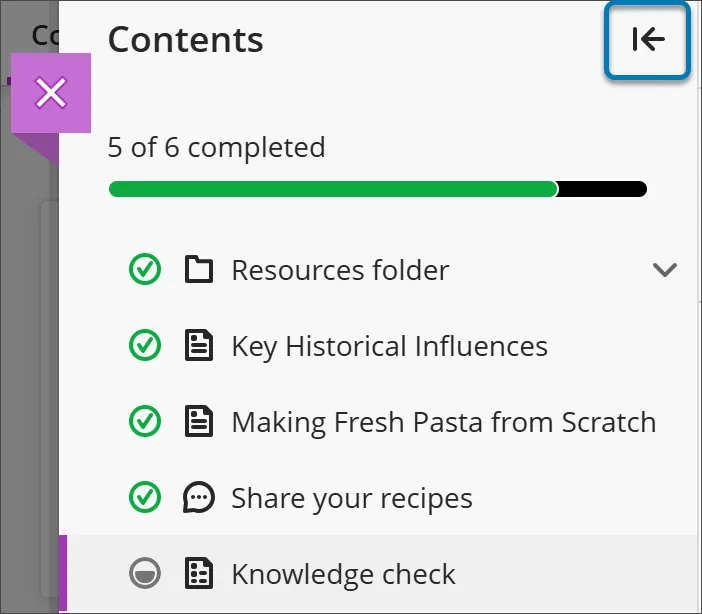Open the Resources folder item
The width and height of the screenshot is (702, 614).
point(340,270)
